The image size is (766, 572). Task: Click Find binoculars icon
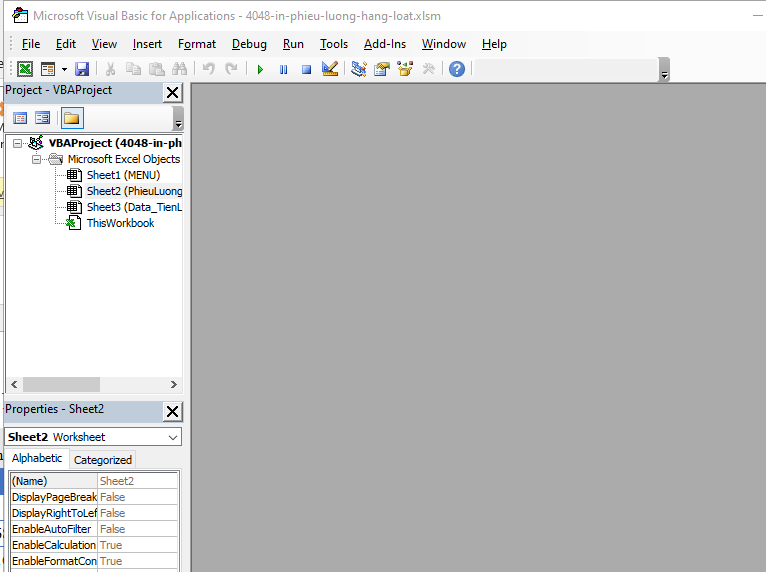[x=179, y=69]
